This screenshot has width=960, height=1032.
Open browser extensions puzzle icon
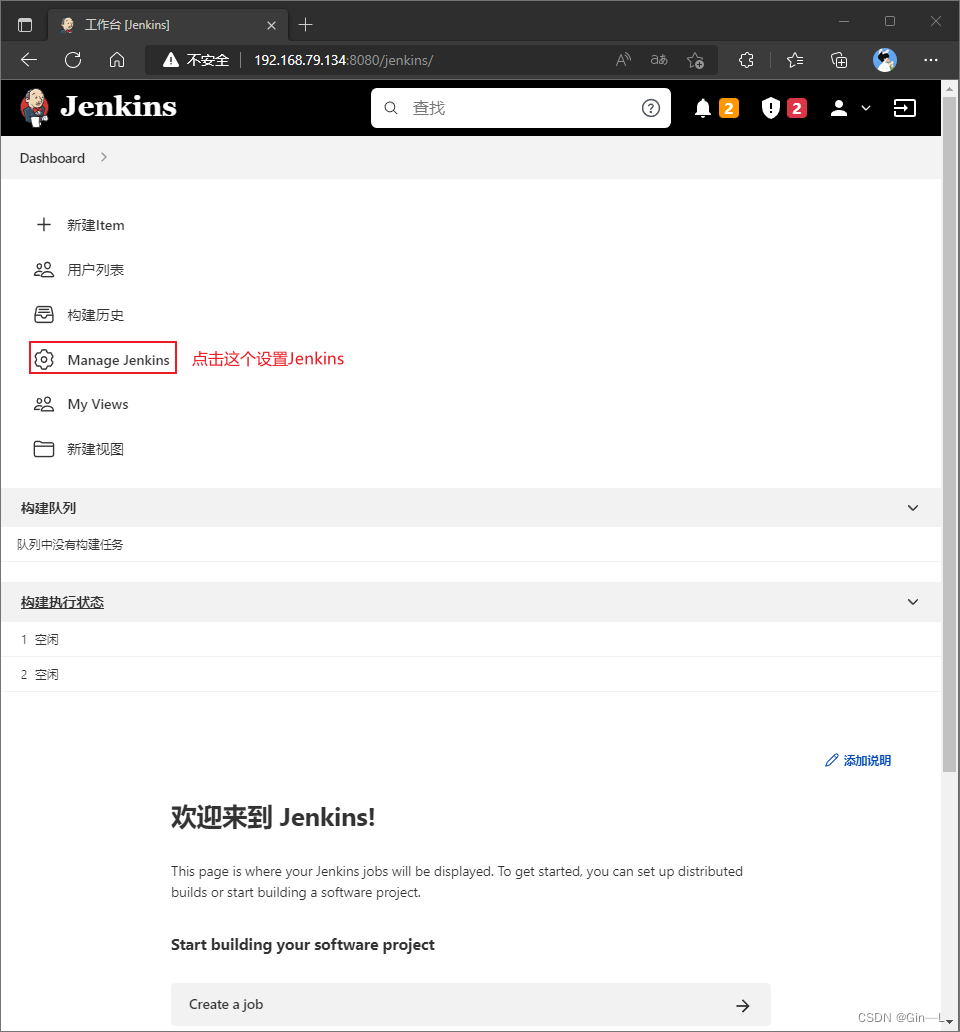pos(746,60)
